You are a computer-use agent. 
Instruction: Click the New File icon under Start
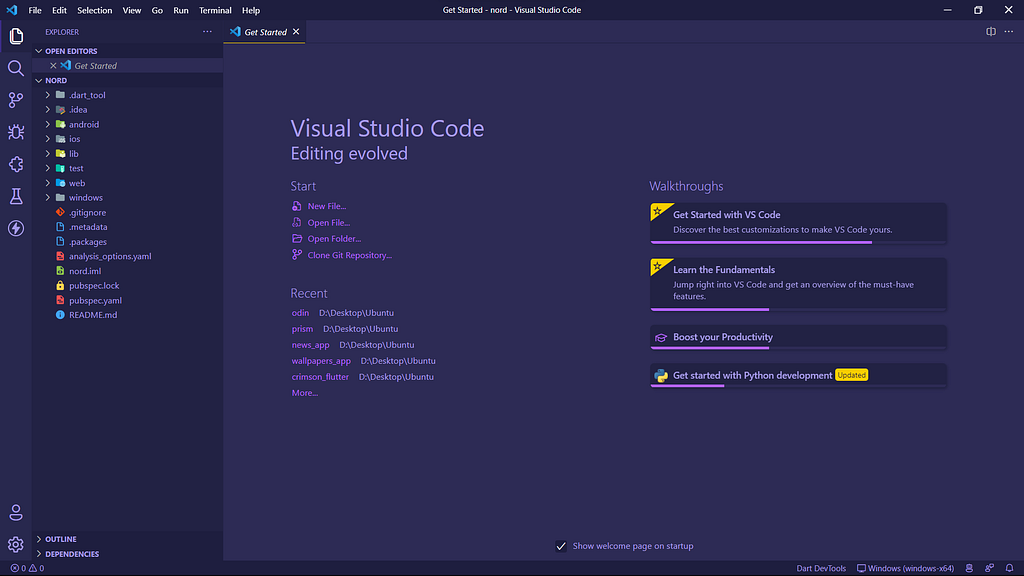coord(296,206)
